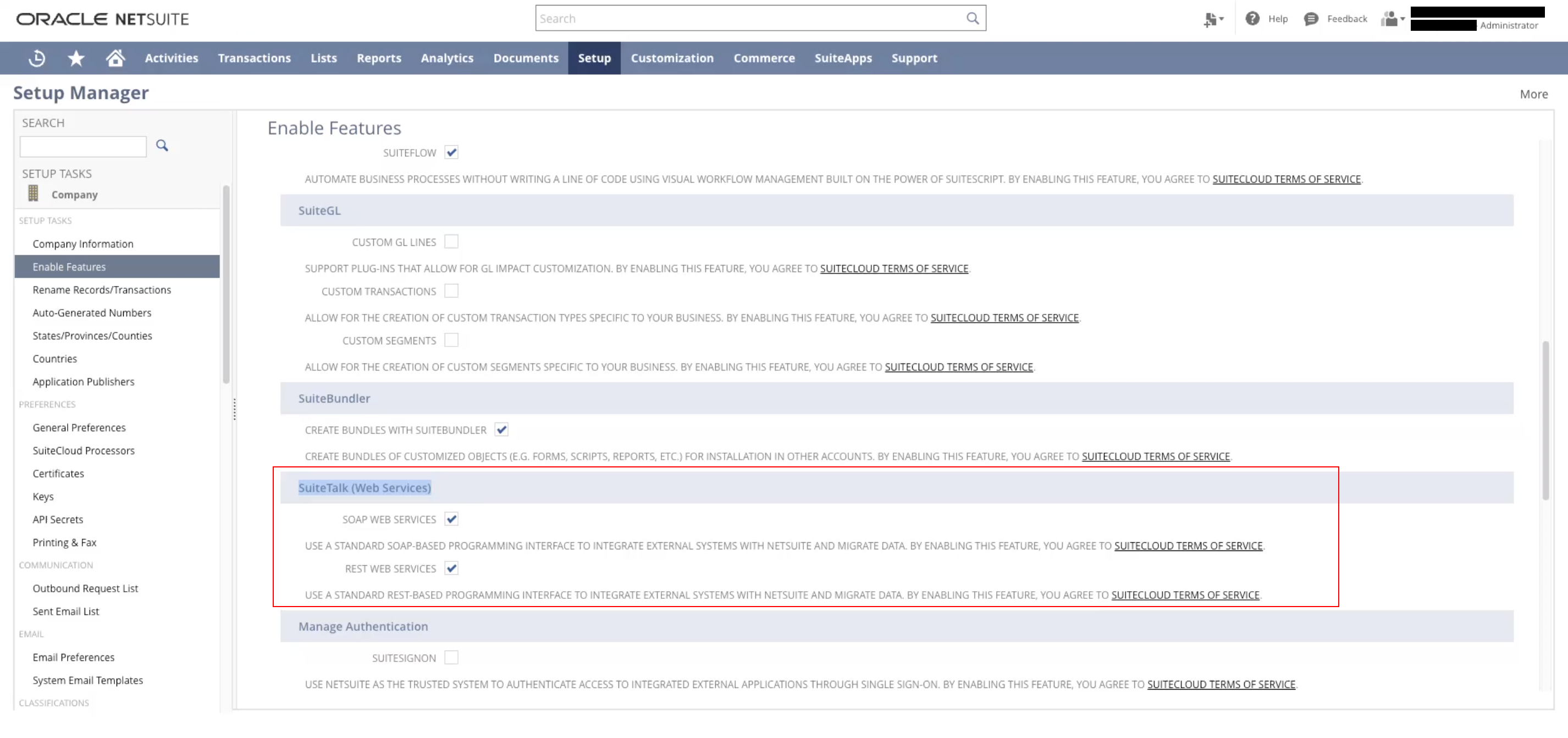Screen dimensions: 1568x738
Task: Uncheck the REST Web Services checkbox
Action: click(451, 568)
